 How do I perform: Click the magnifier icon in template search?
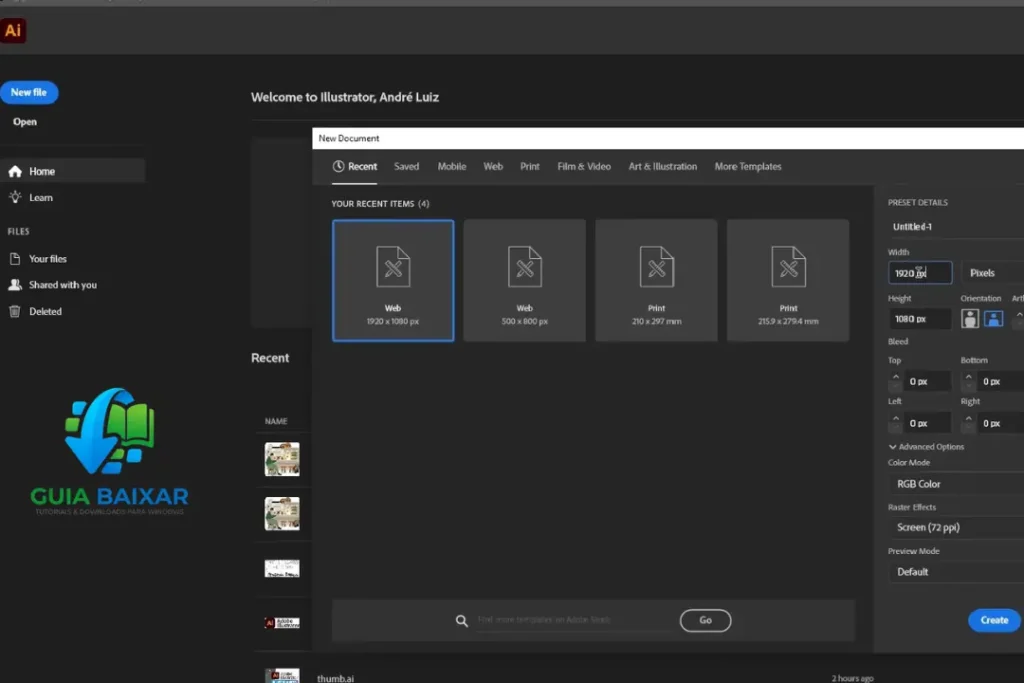tap(462, 620)
